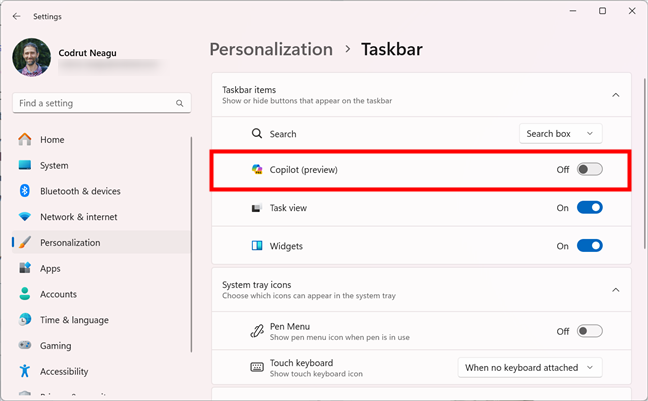Open Bluetooth & devices category
Image resolution: width=648 pixels, height=401 pixels.
101,191
